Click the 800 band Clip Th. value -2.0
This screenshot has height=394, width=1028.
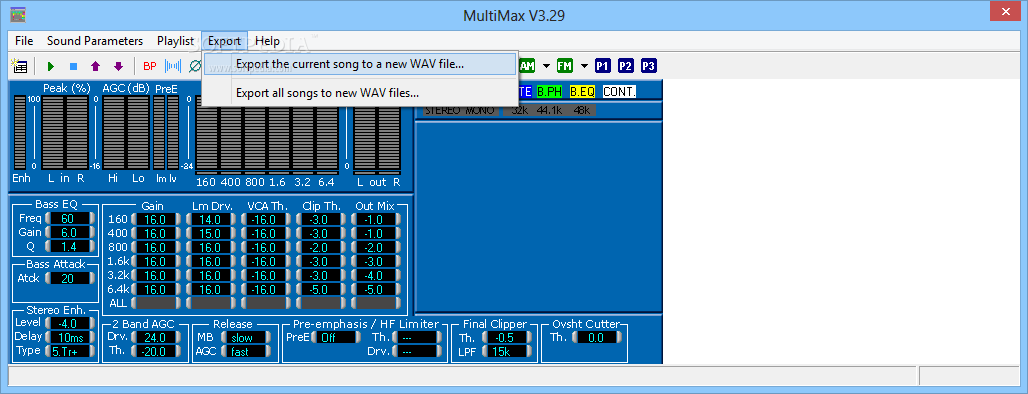321,247
